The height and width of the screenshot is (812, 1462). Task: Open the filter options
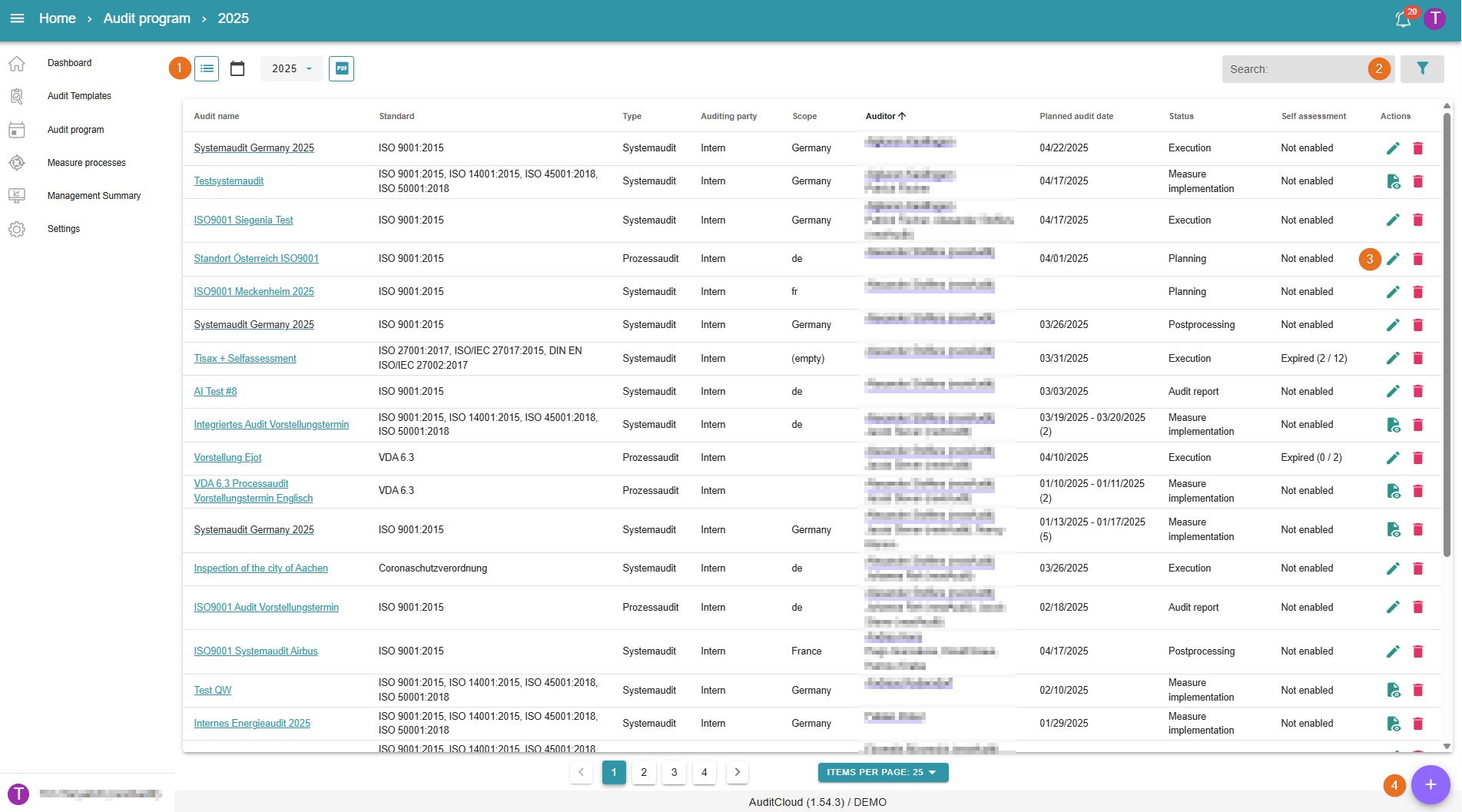(1421, 69)
